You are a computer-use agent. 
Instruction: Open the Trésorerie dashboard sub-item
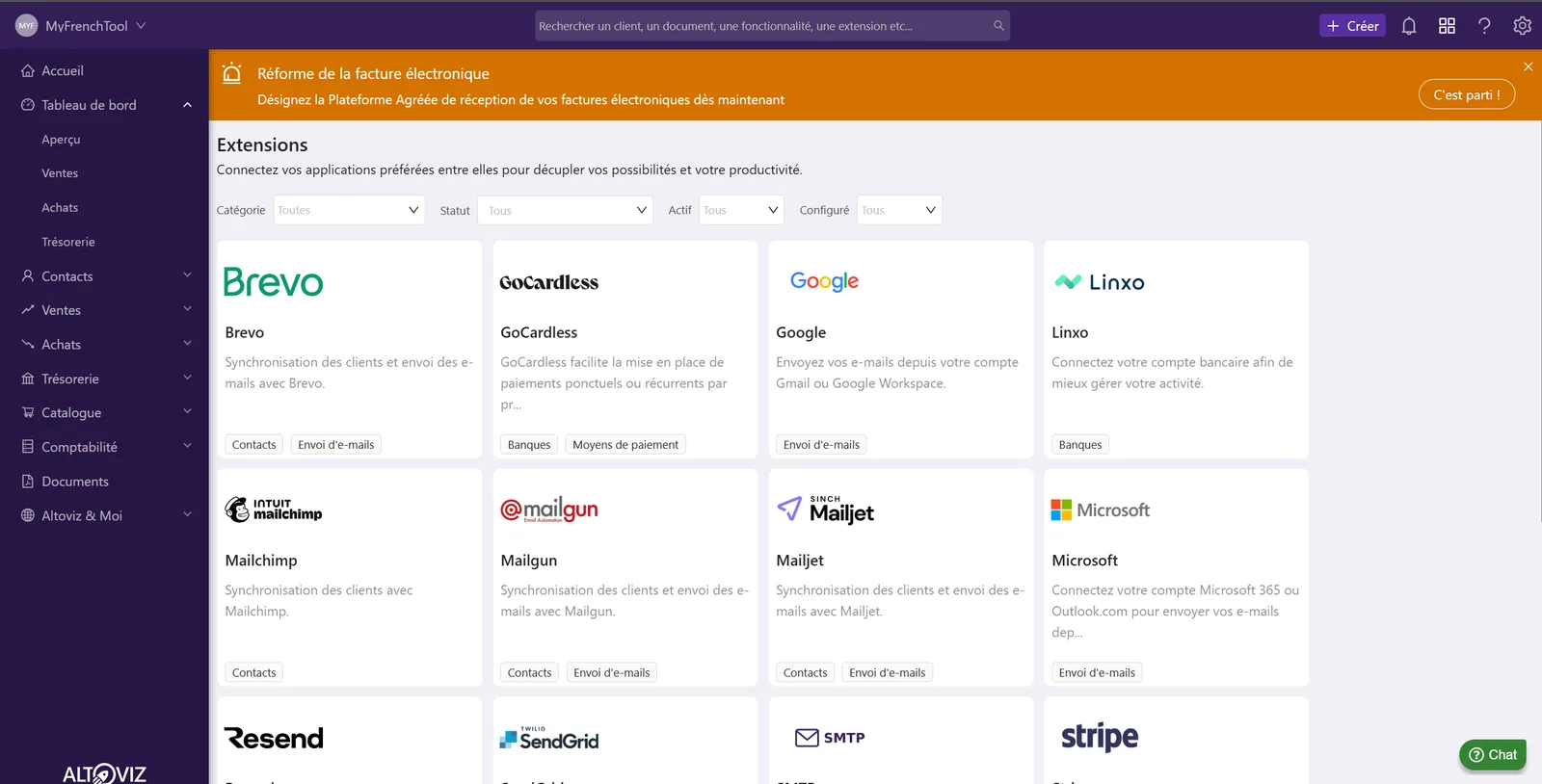(68, 242)
